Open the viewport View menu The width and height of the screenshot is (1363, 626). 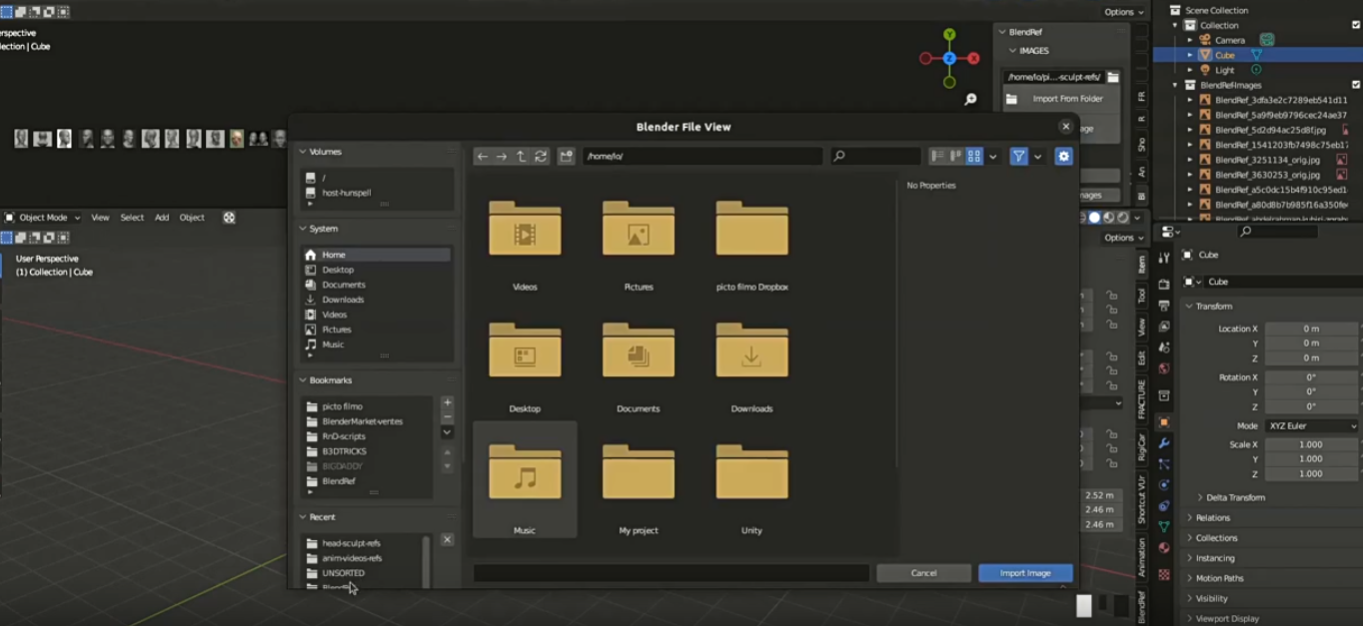(100, 217)
